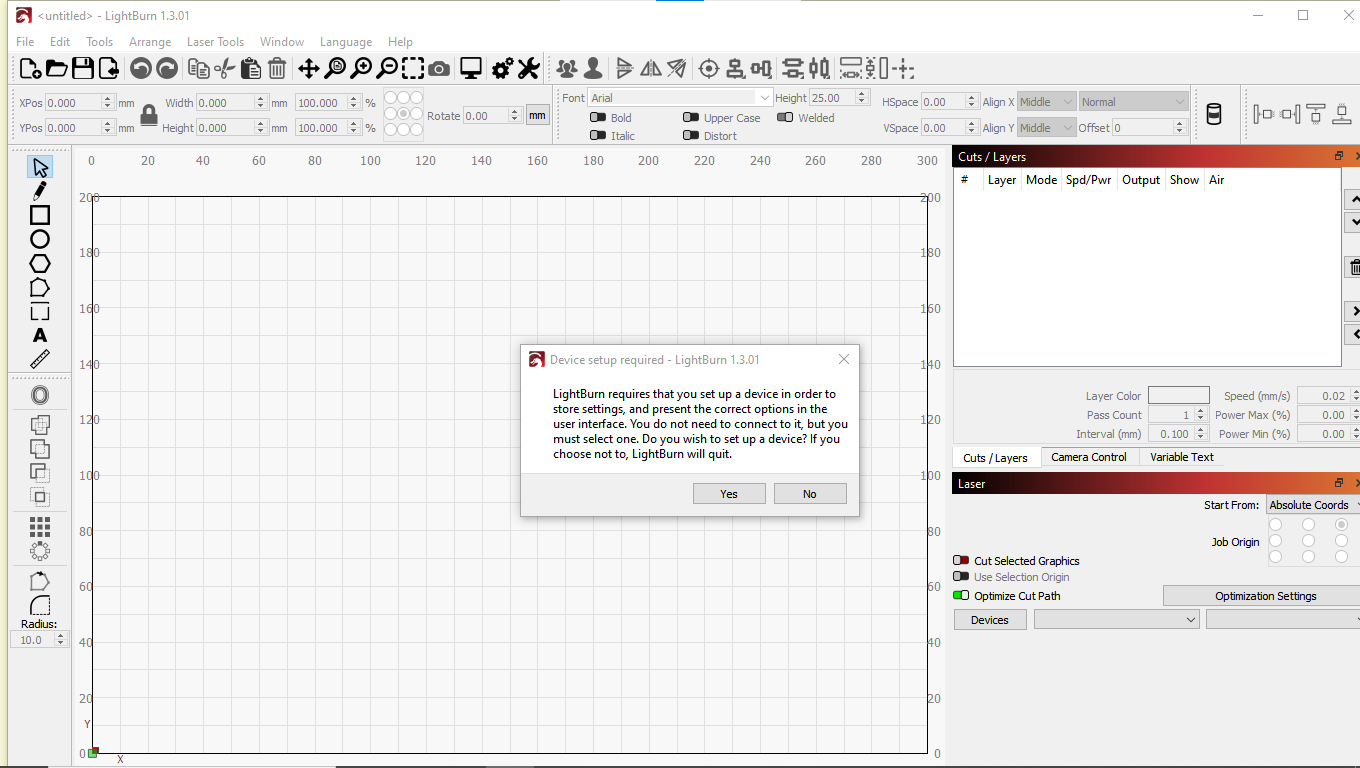Click Yes in the device setup dialog
Viewport: 1360px width, 768px height.
point(729,494)
